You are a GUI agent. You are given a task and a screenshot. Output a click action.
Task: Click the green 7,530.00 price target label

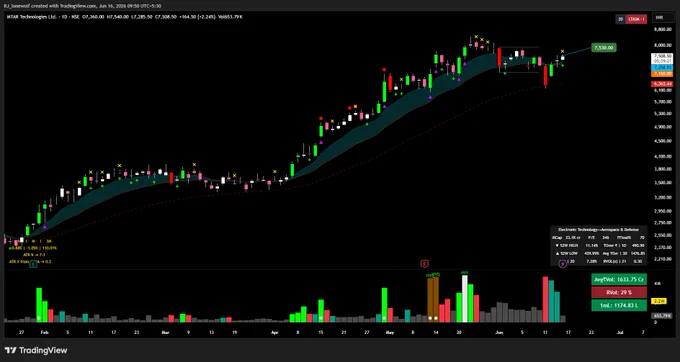click(604, 48)
